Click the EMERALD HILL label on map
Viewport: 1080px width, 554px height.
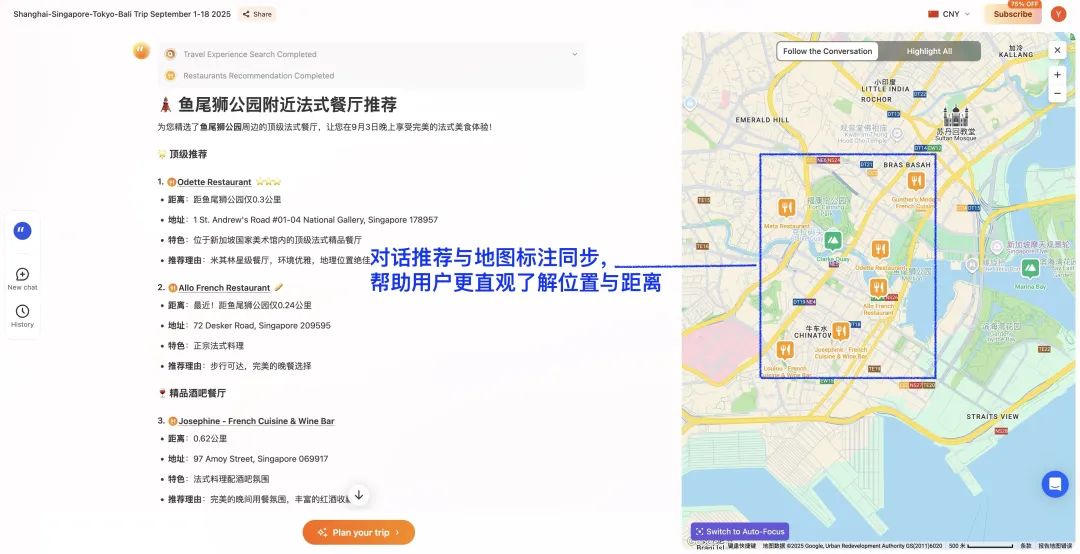[762, 120]
